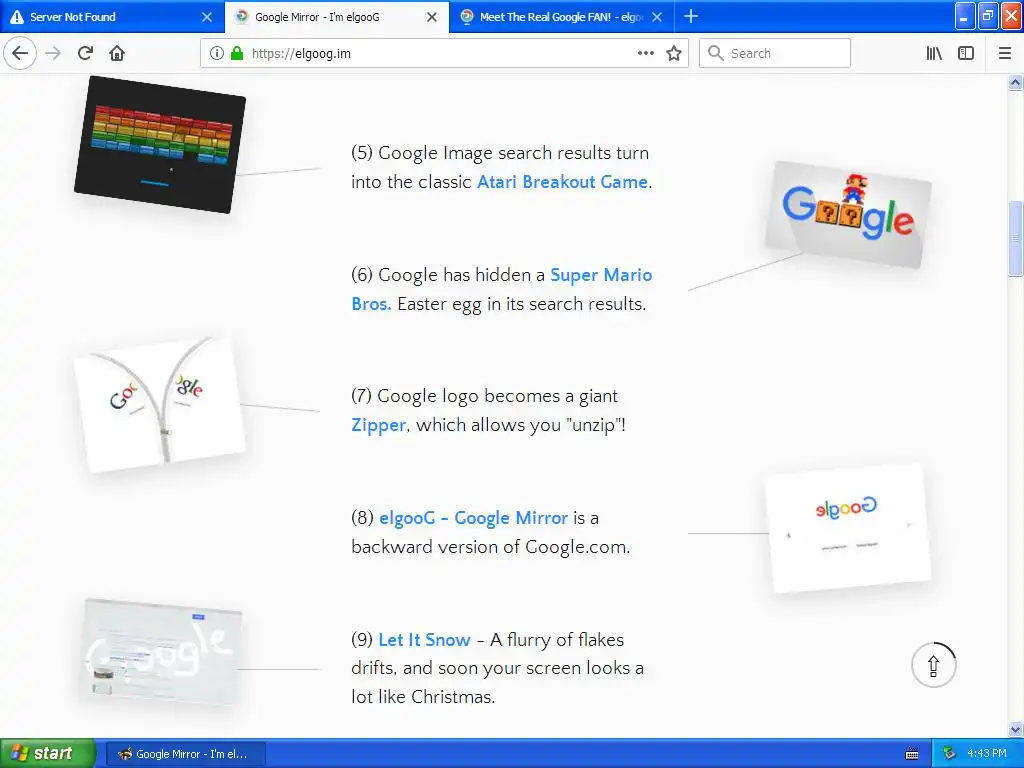1024x768 pixels.
Task: Show site information icon in address bar
Action: tap(217, 53)
